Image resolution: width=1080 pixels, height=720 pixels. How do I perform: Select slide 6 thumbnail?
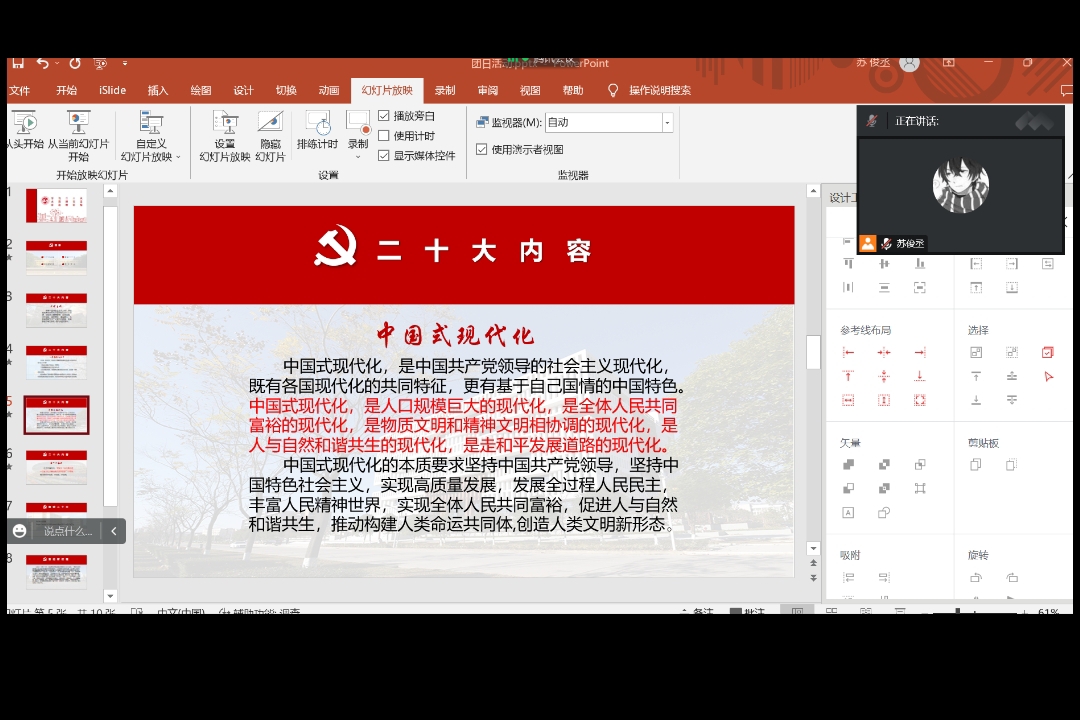tap(56, 467)
